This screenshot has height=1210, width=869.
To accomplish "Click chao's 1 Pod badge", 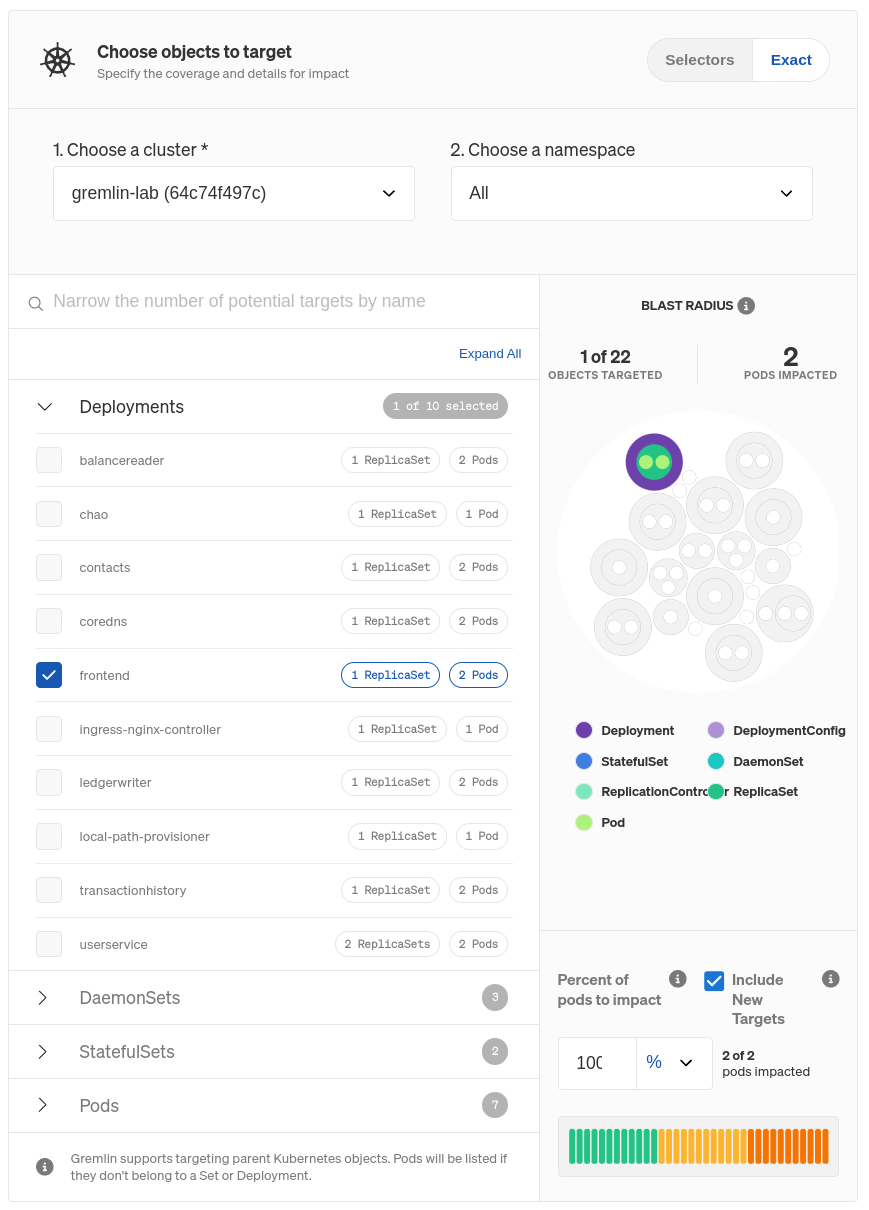I will [x=482, y=514].
